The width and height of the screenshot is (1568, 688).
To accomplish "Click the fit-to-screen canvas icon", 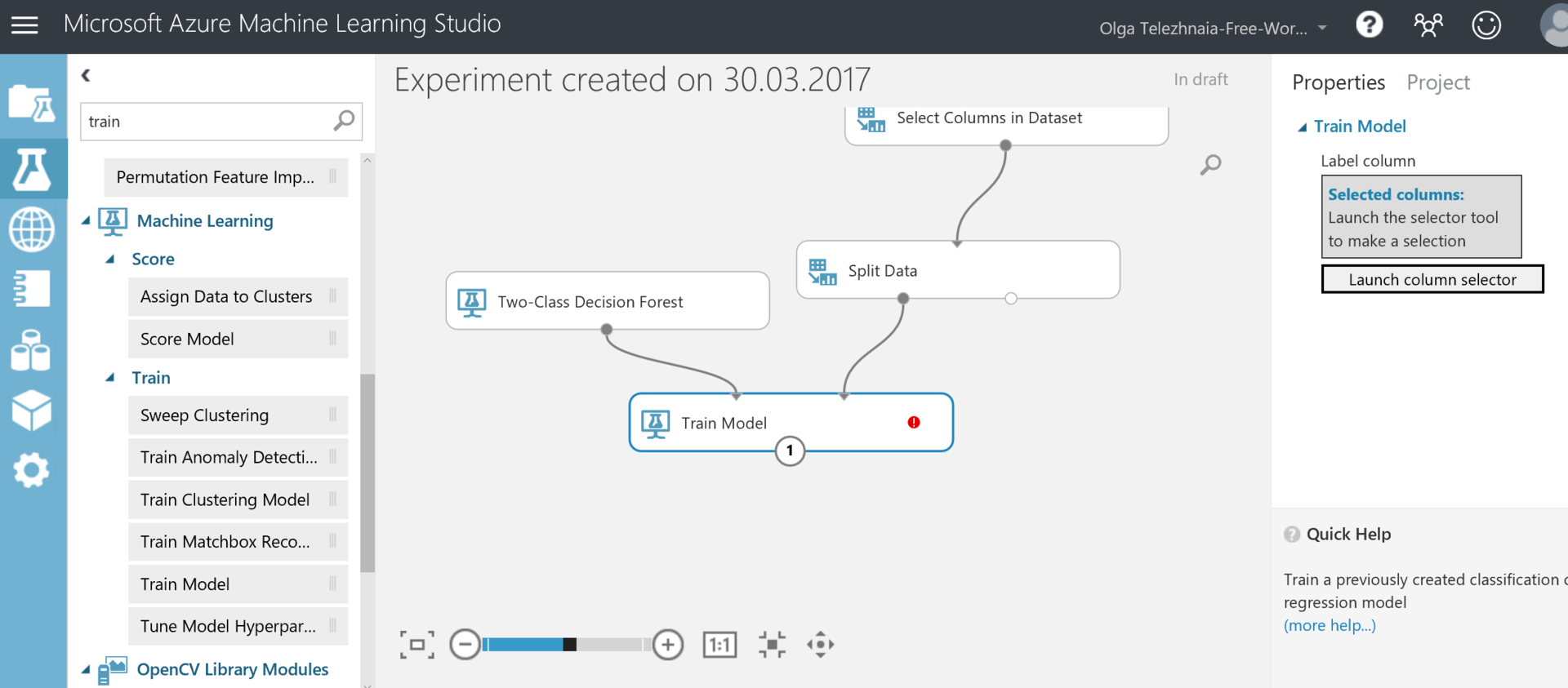I will coord(416,645).
